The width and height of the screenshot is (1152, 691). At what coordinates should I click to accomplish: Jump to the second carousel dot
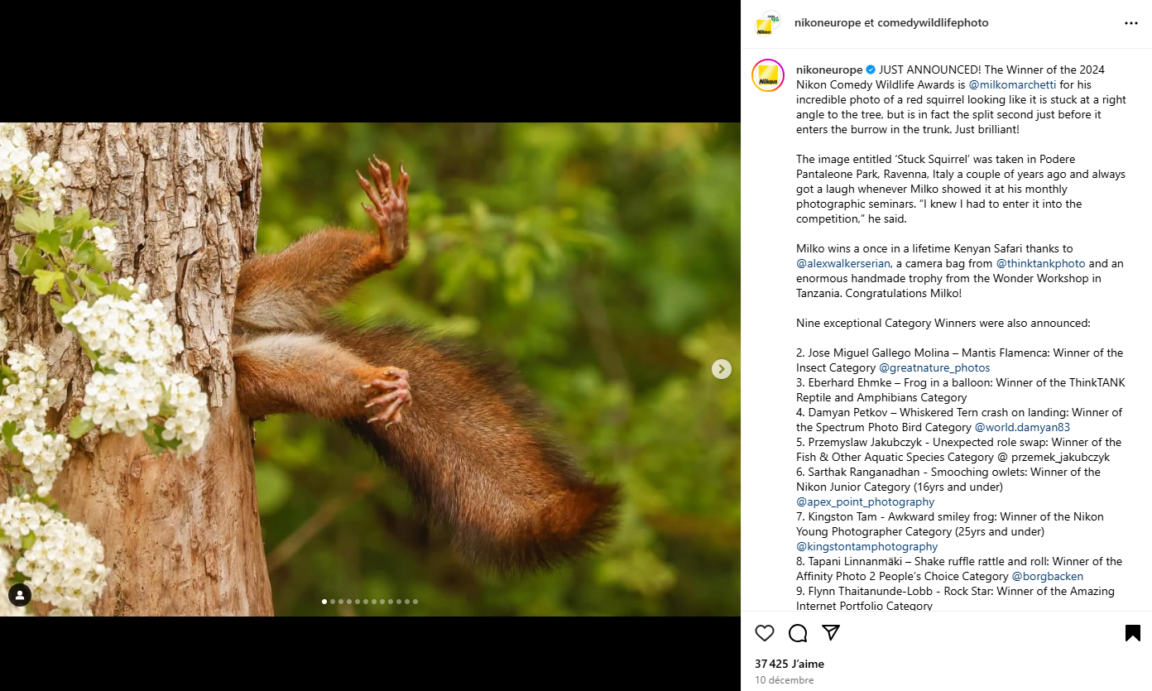[x=333, y=602]
